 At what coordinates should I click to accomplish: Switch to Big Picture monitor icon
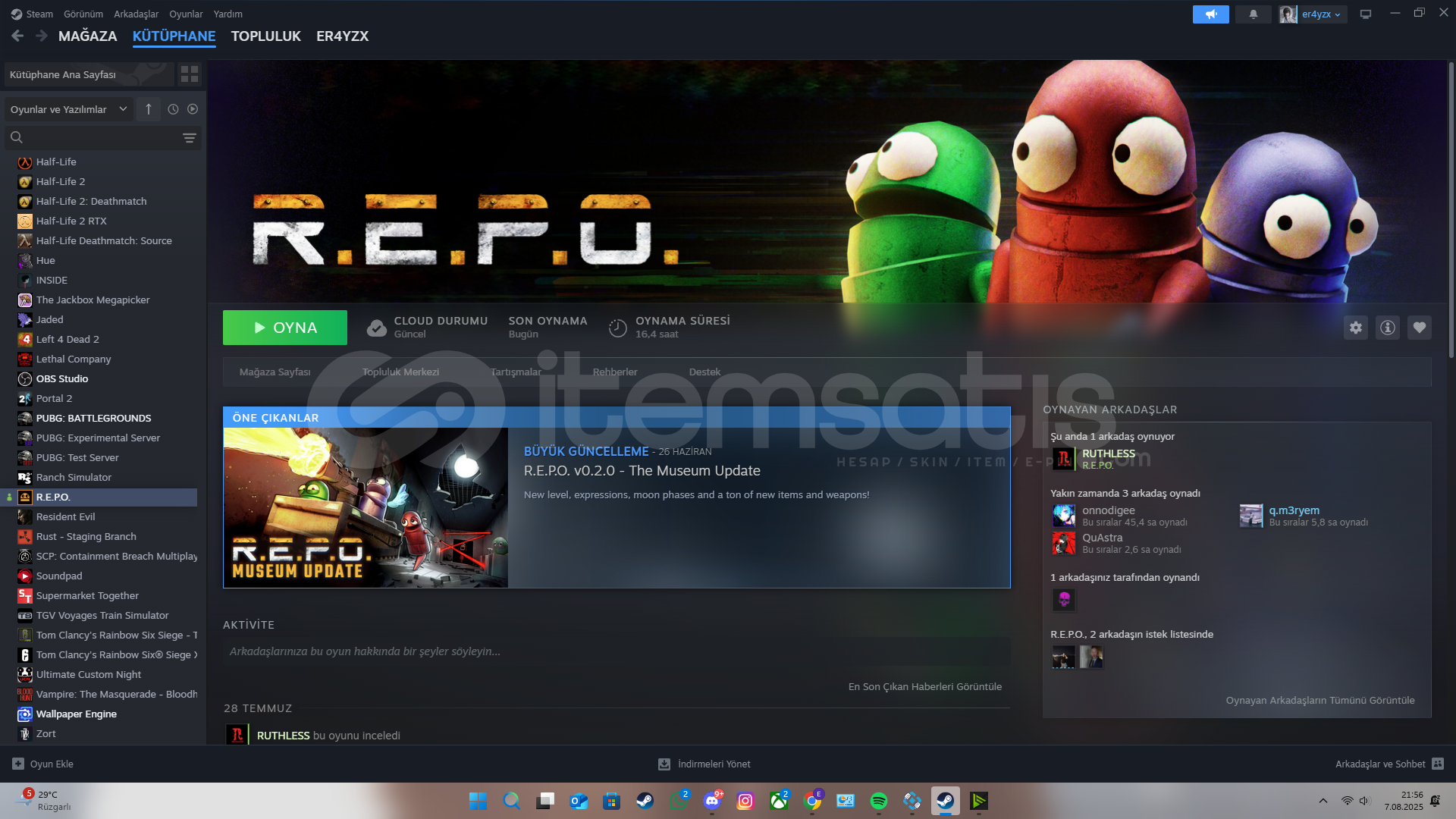click(x=1366, y=14)
